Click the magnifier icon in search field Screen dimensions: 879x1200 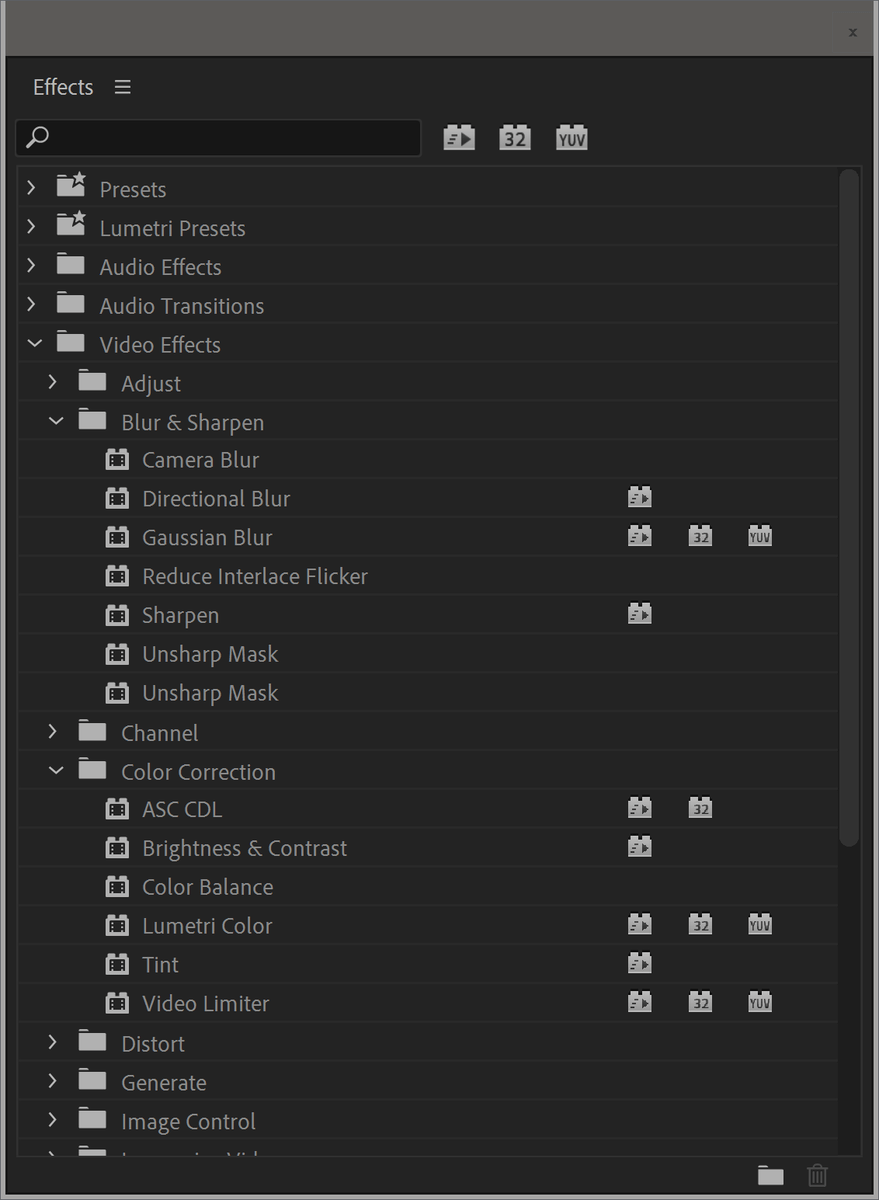tap(36, 137)
